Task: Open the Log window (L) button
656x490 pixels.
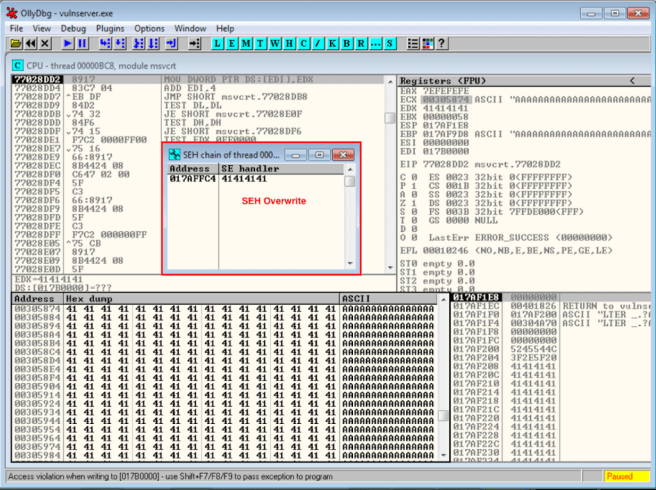Action: 218,44
